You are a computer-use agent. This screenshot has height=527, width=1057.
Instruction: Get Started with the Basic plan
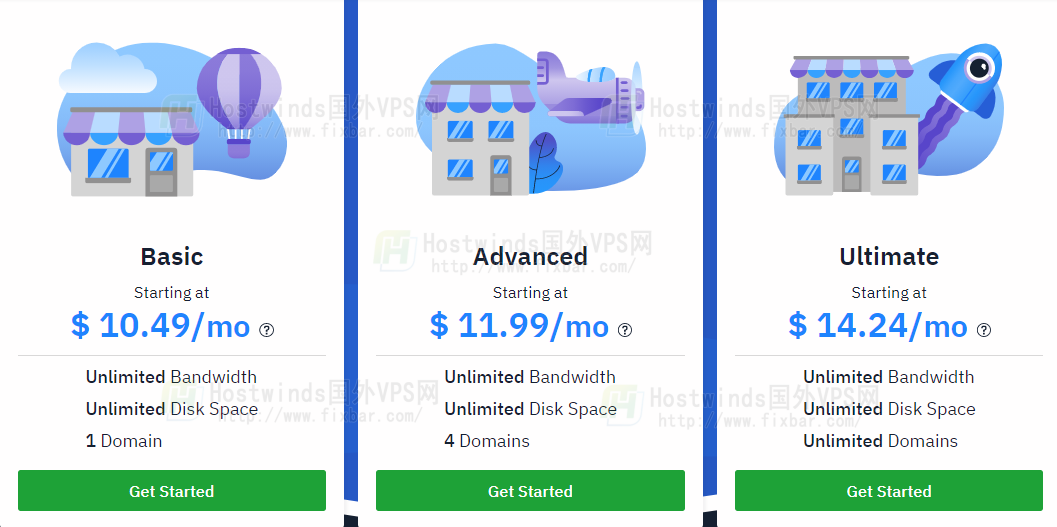(x=172, y=491)
